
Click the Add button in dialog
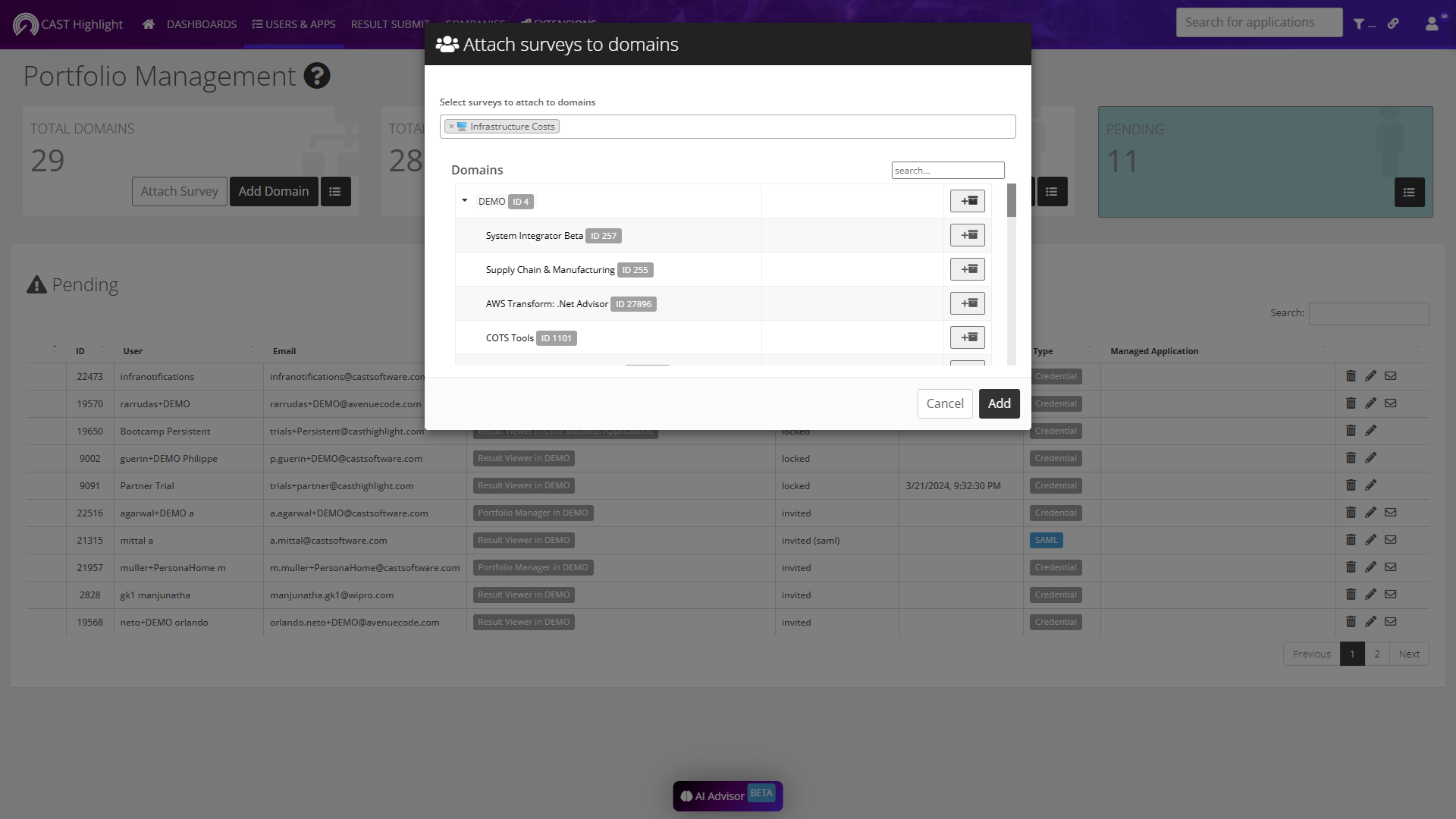(x=999, y=403)
